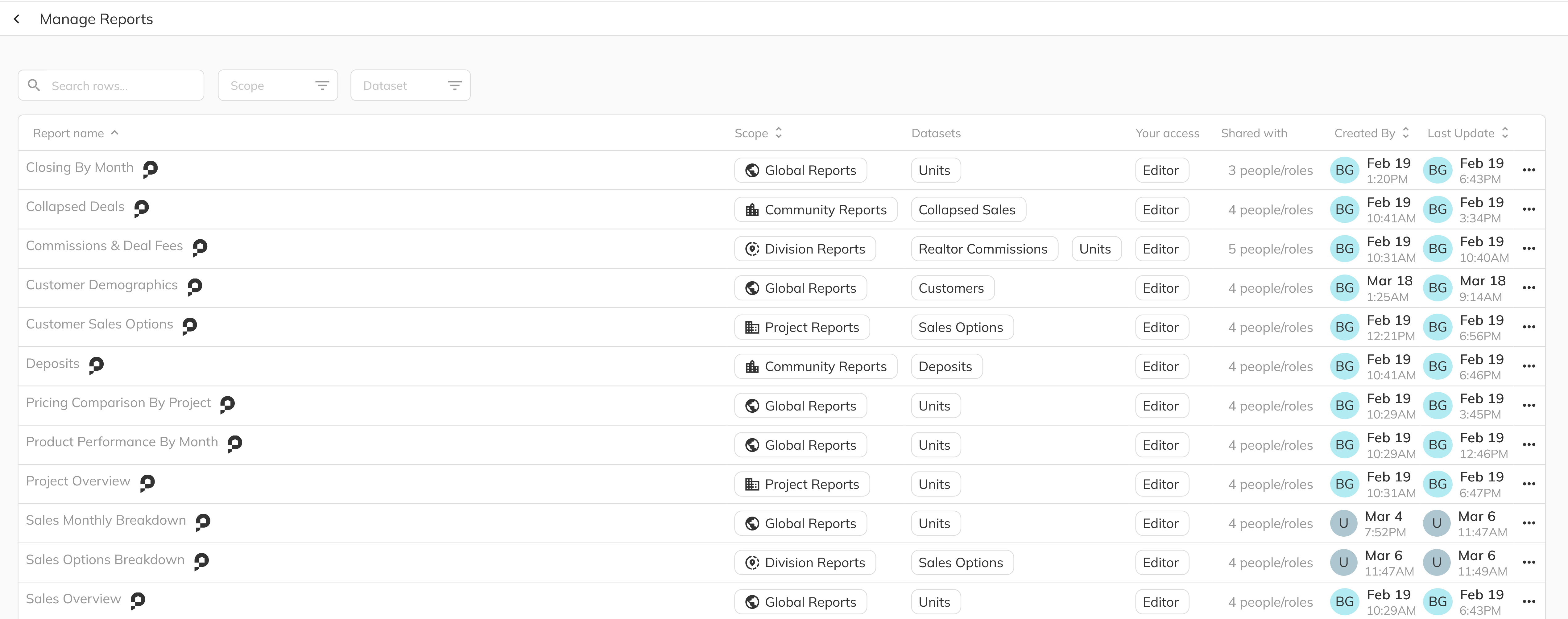Open more options for Sales Overview
Screen dimensions: 1568x619
(1529, 602)
